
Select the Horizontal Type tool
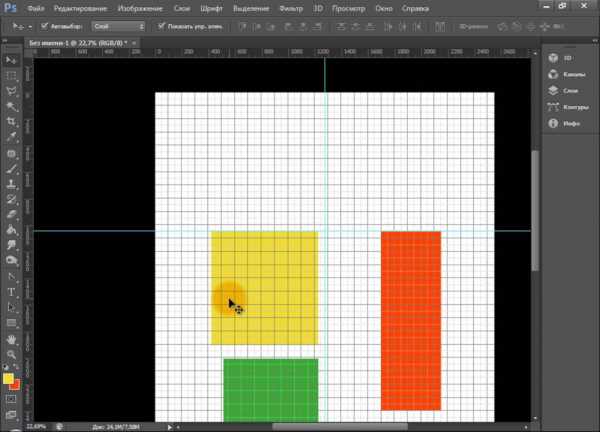(x=11, y=292)
